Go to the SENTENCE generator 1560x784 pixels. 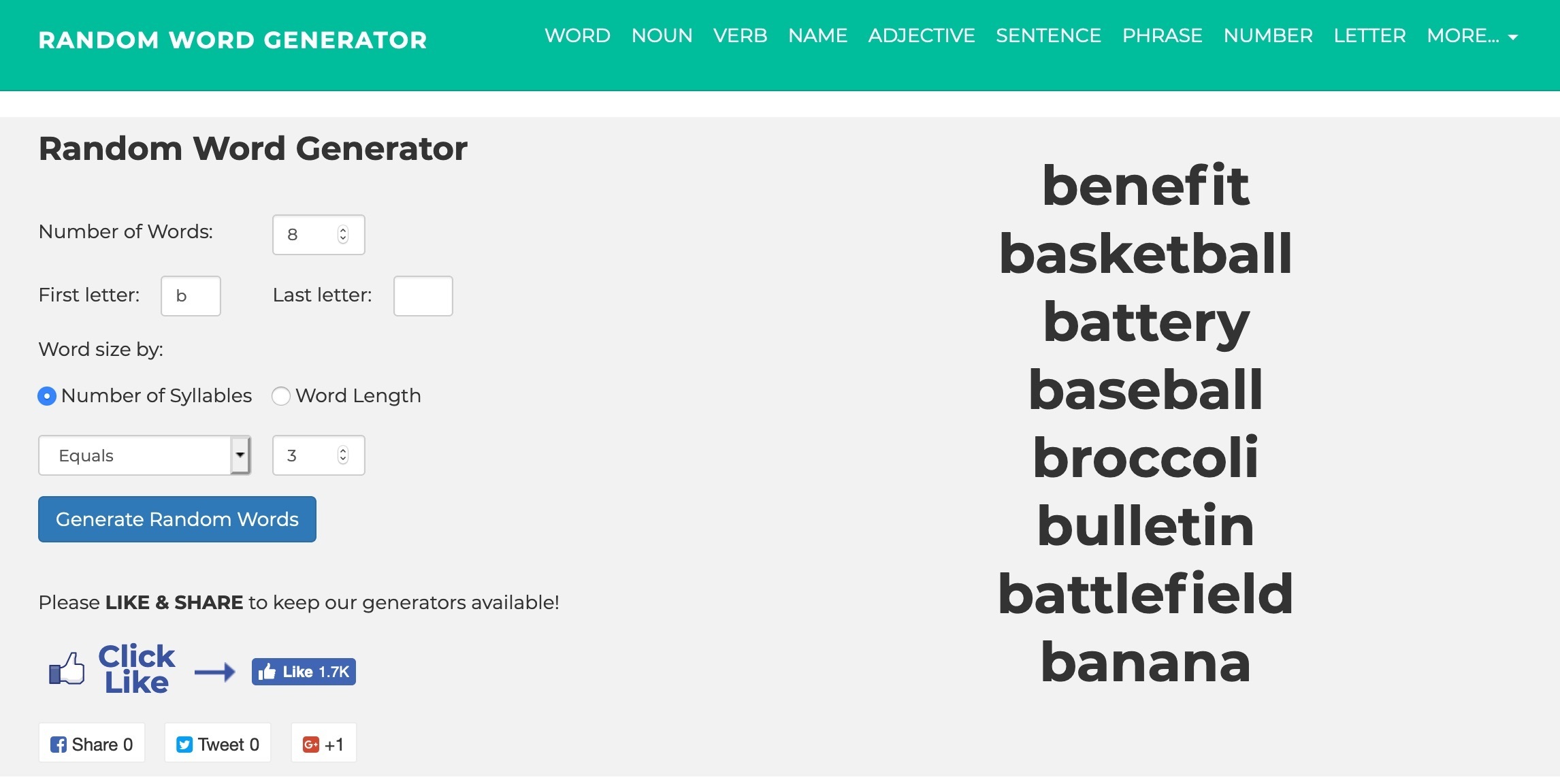pos(1048,36)
